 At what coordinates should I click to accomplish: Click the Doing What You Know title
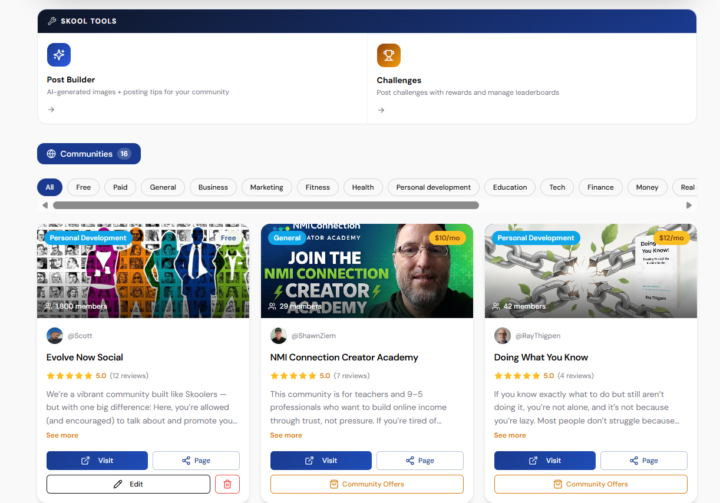click(541, 357)
